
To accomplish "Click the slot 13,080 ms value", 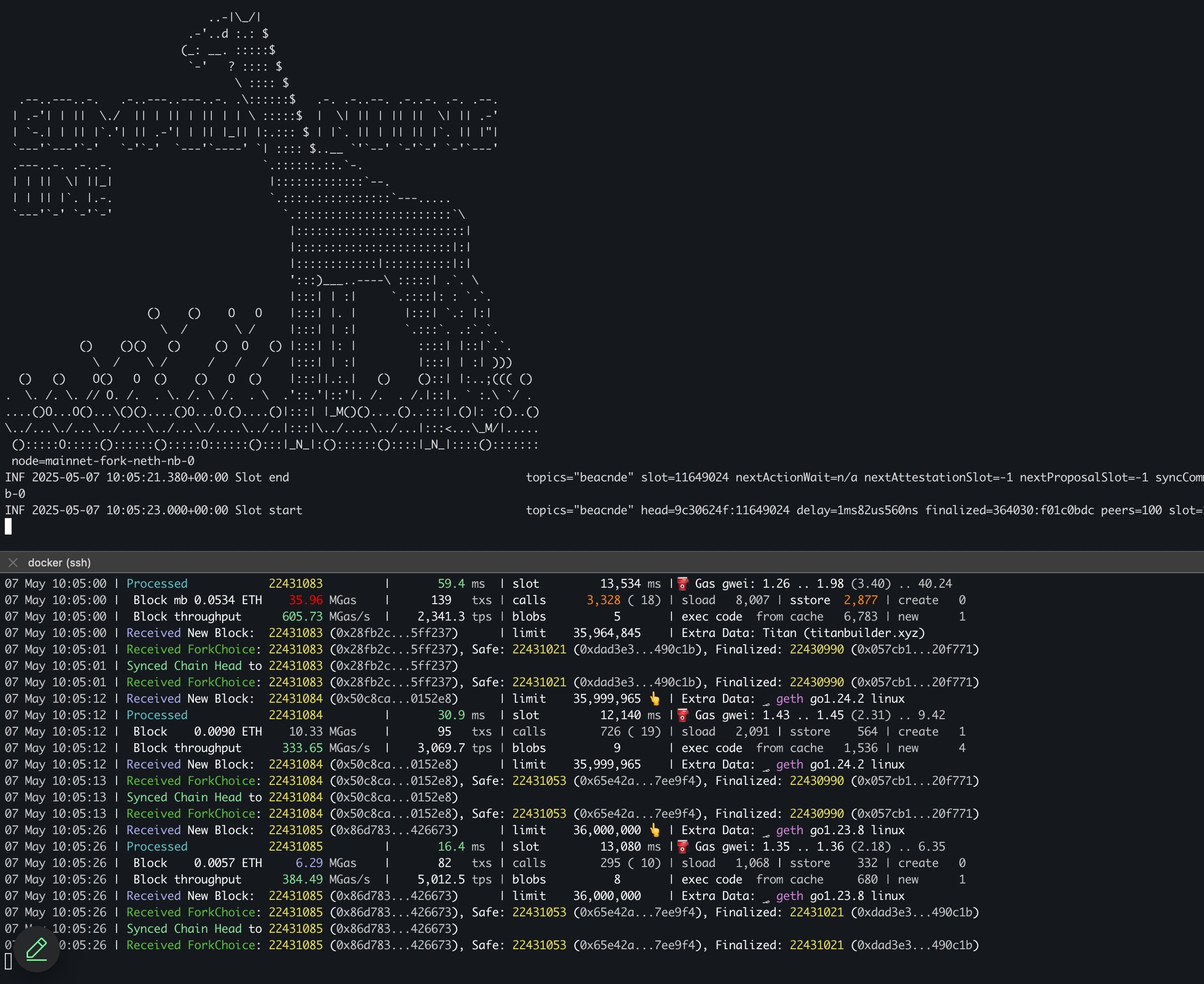I will (x=630, y=847).
